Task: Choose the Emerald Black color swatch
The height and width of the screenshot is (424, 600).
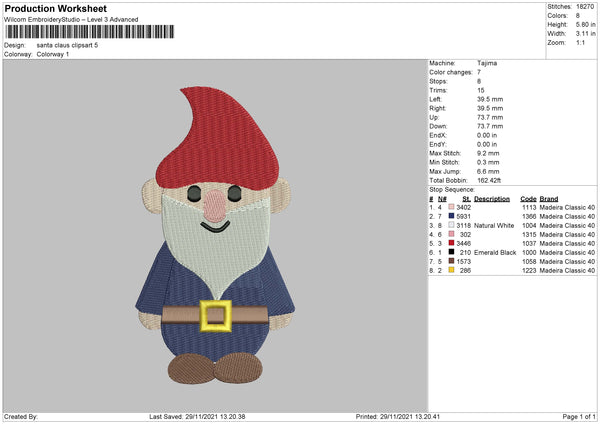Action: click(452, 252)
